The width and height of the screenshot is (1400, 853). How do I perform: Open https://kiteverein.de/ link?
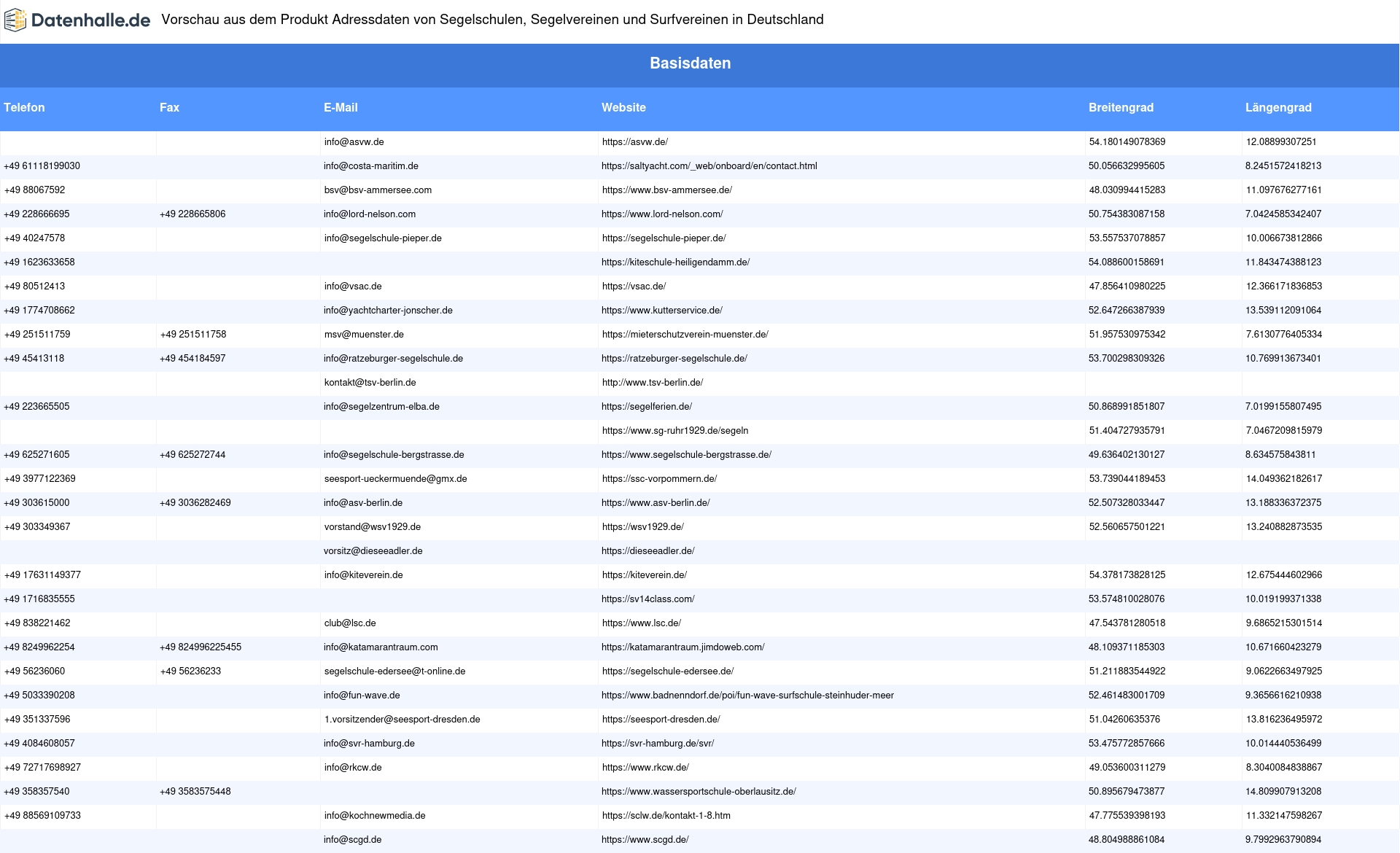[x=645, y=575]
